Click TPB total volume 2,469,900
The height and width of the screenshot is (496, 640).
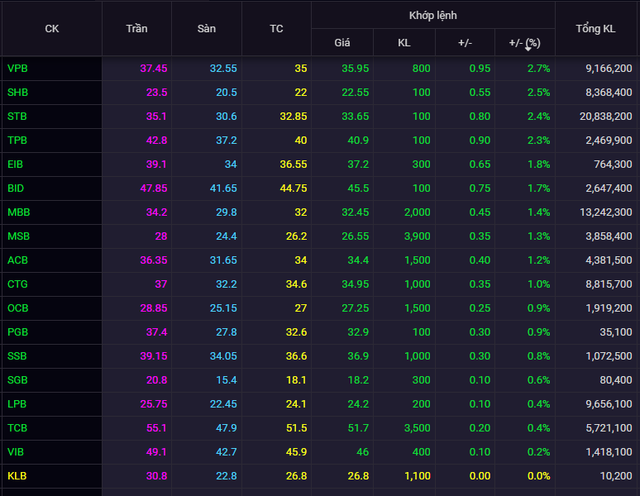click(x=609, y=140)
